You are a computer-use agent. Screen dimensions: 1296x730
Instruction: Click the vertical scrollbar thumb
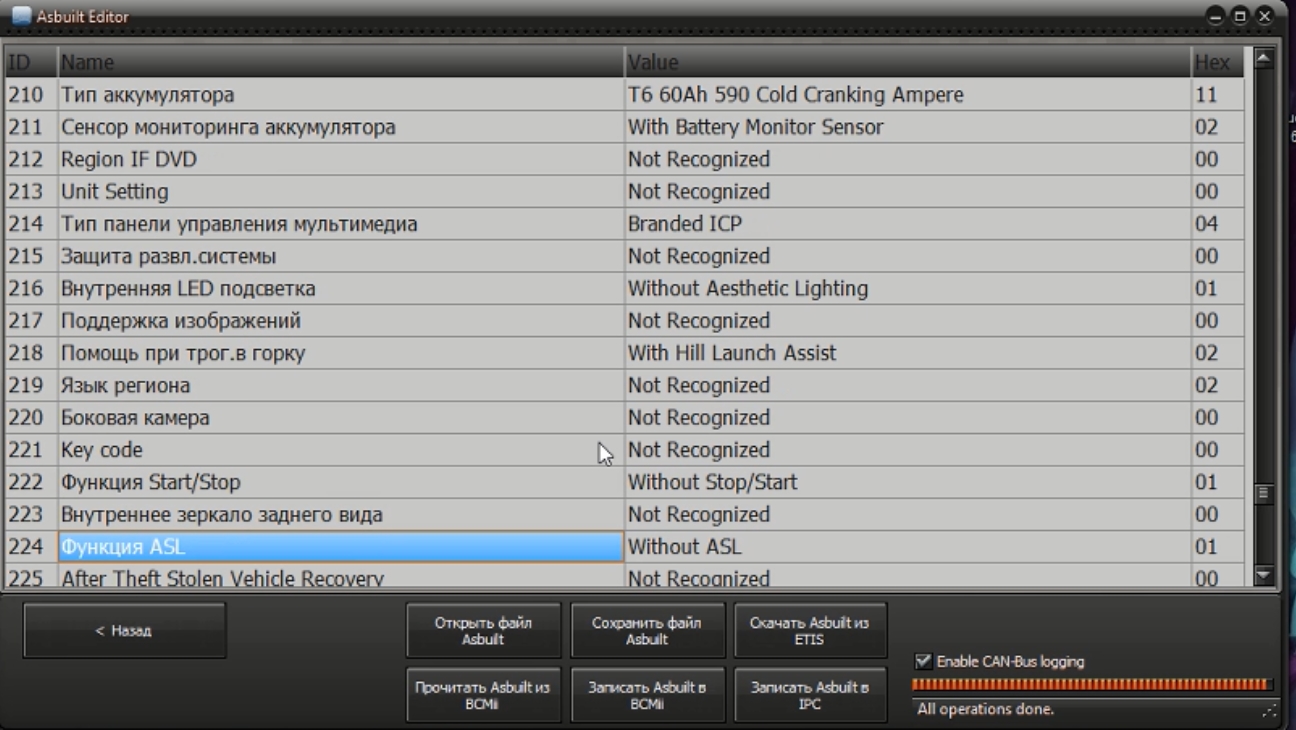click(1263, 492)
